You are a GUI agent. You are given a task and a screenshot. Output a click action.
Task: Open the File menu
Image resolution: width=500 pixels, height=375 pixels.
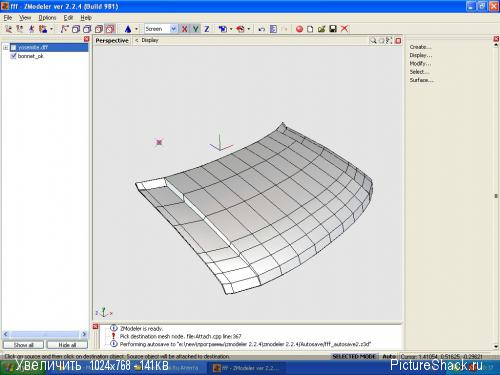pyautogui.click(x=8, y=18)
